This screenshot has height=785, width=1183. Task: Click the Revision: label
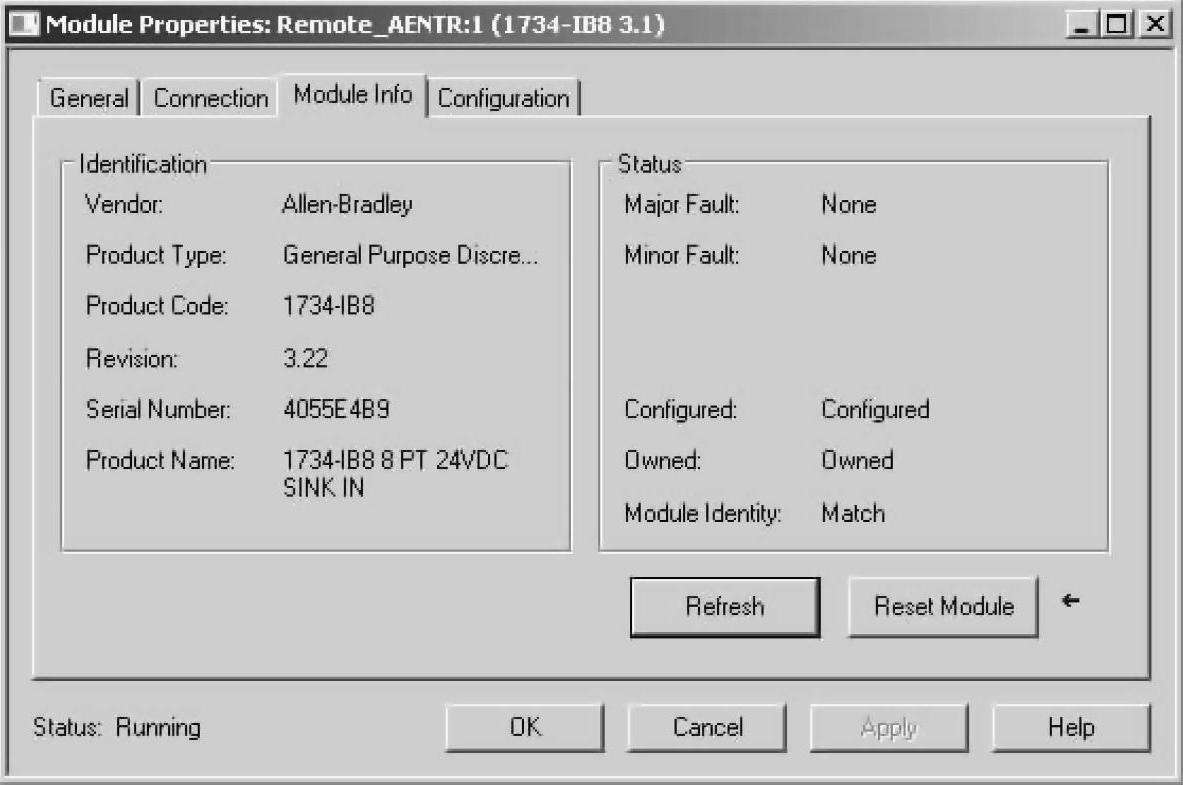(x=132, y=358)
